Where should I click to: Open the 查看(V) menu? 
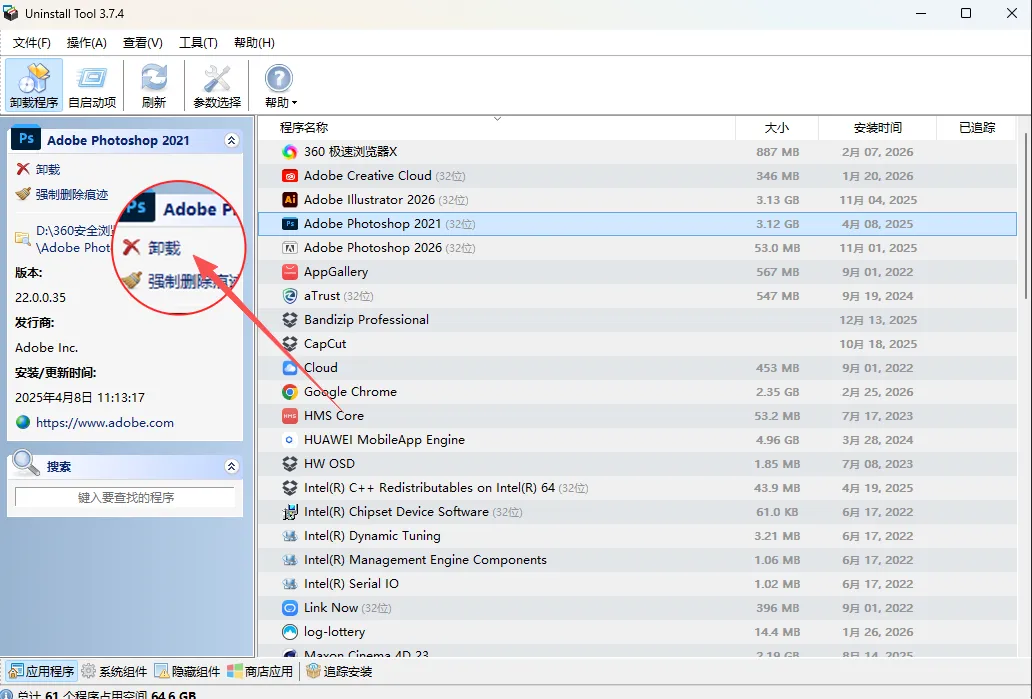143,43
